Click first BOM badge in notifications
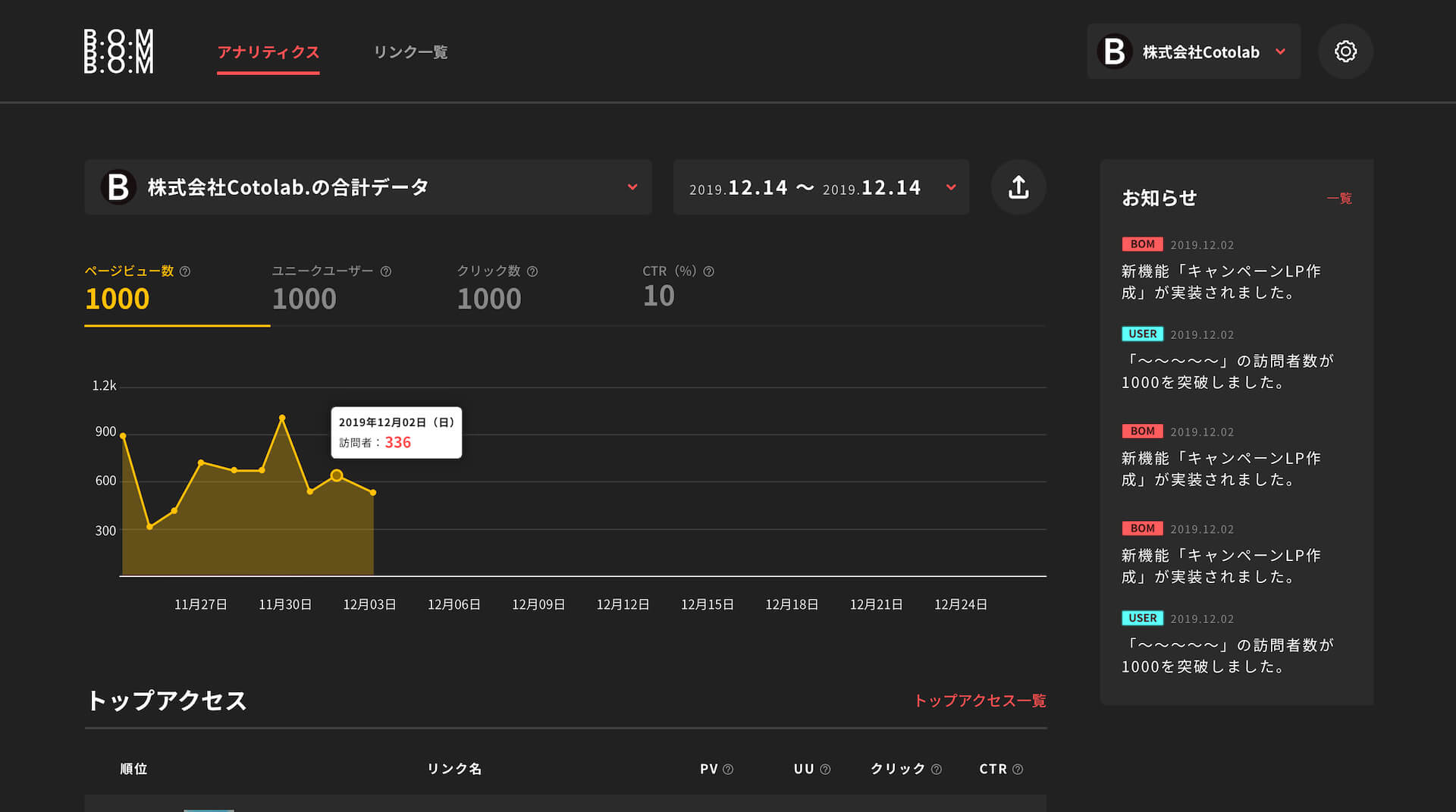This screenshot has width=1456, height=812. pos(1142,244)
